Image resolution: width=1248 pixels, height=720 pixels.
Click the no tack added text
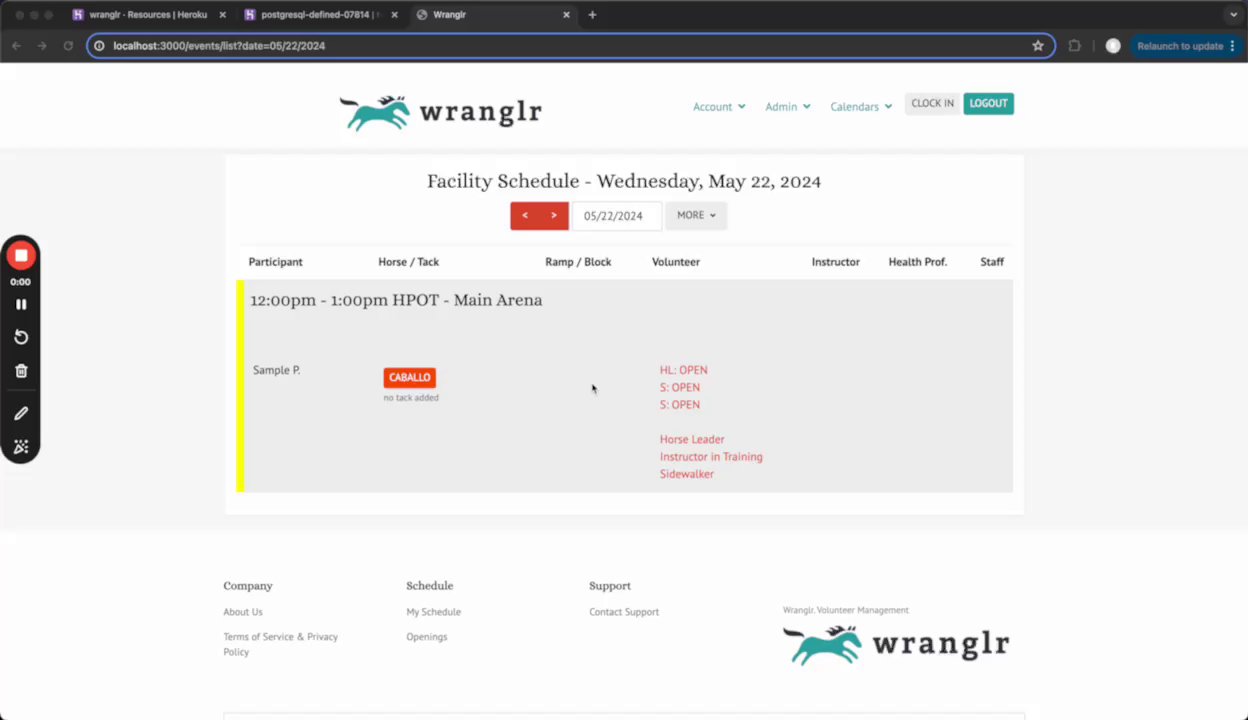click(x=410, y=398)
